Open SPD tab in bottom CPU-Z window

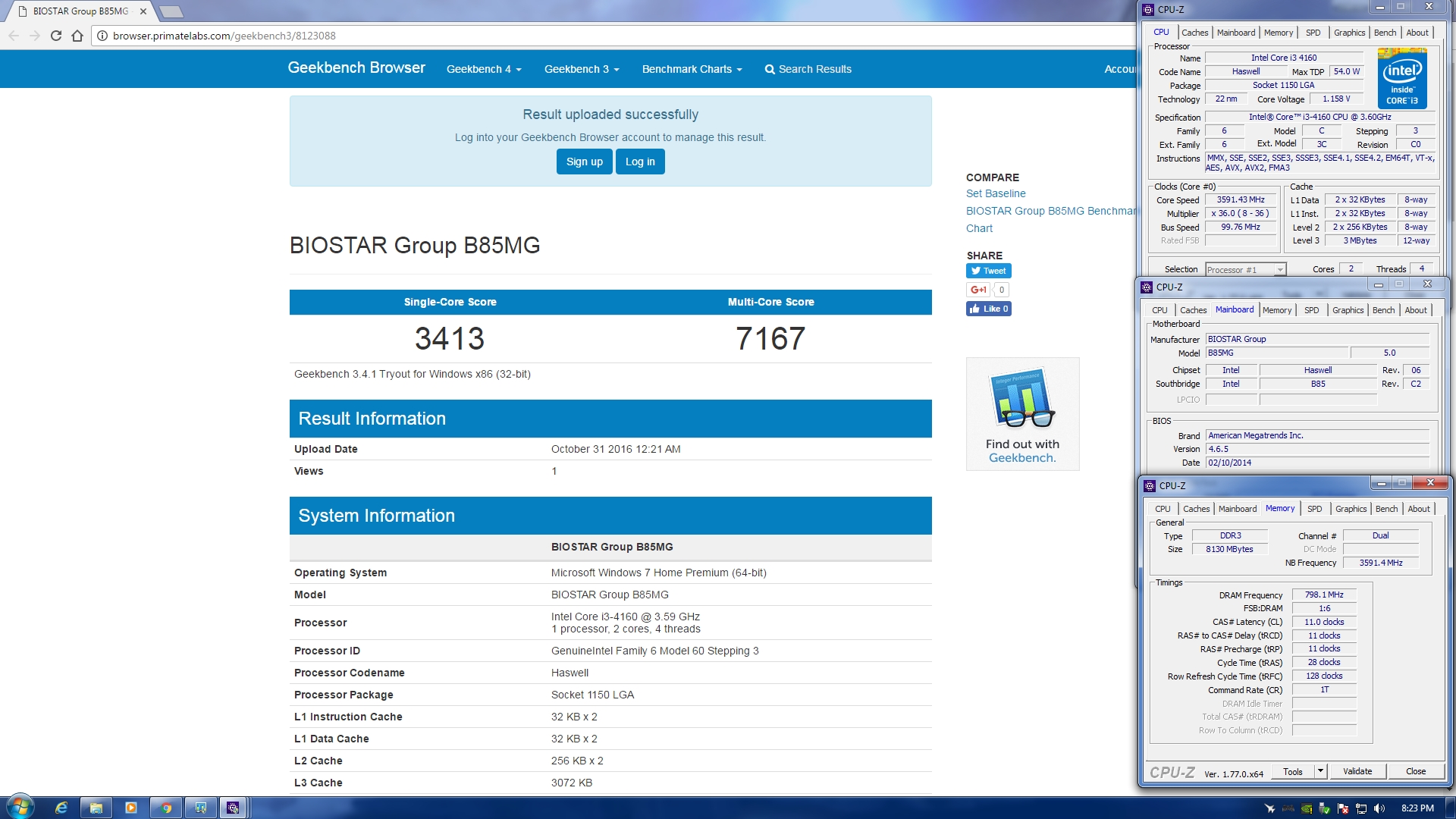(x=1314, y=509)
